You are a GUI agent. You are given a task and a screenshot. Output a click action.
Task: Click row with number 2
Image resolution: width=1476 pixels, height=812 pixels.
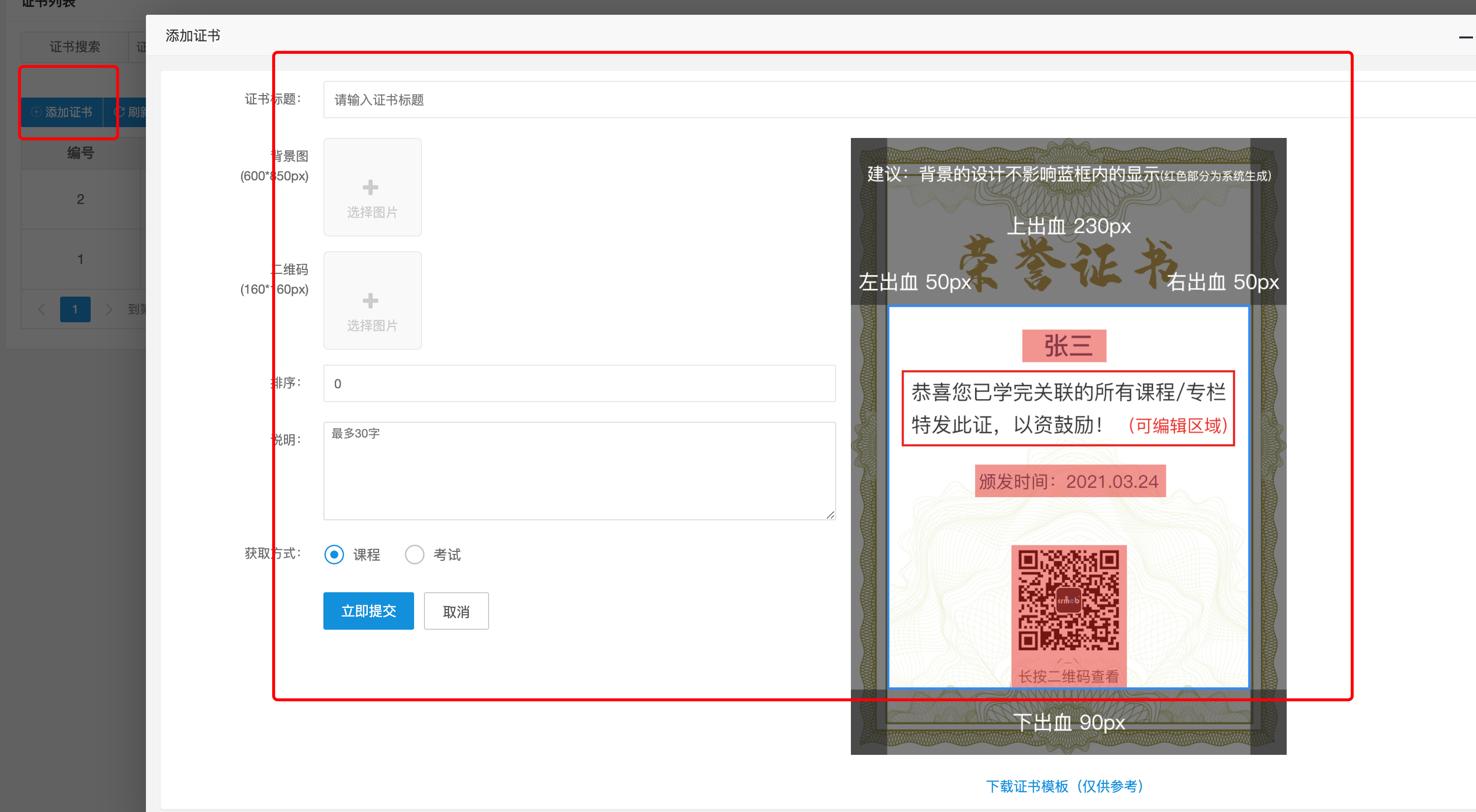click(80, 199)
